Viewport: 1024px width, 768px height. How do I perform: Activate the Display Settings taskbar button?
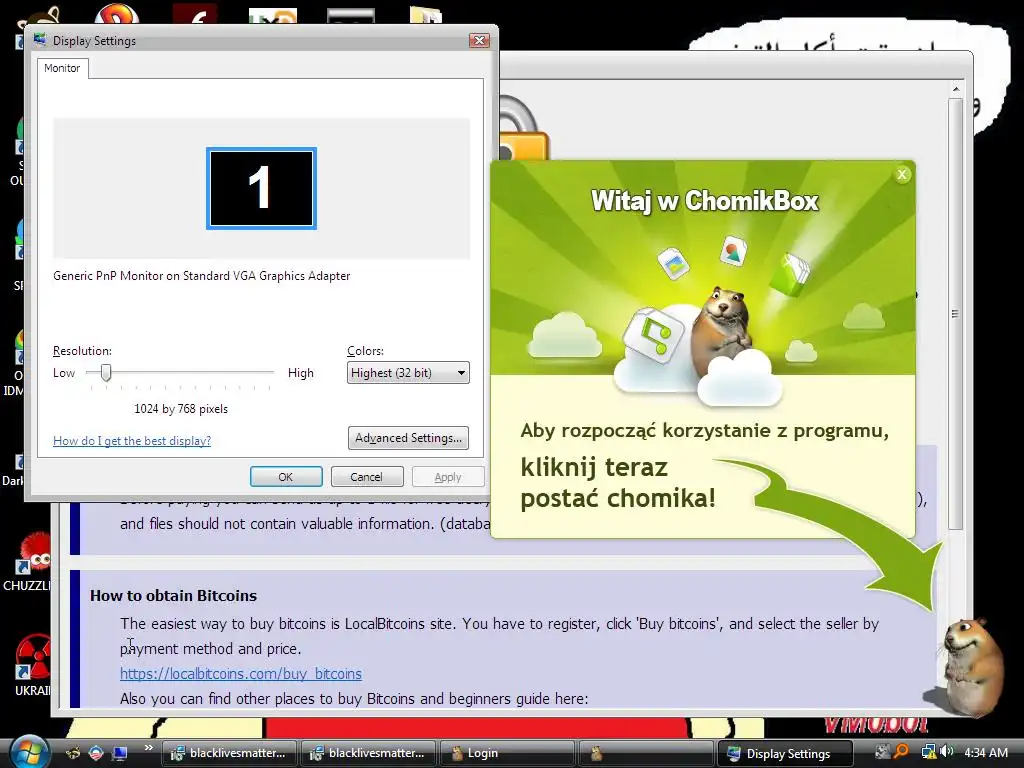click(x=785, y=753)
